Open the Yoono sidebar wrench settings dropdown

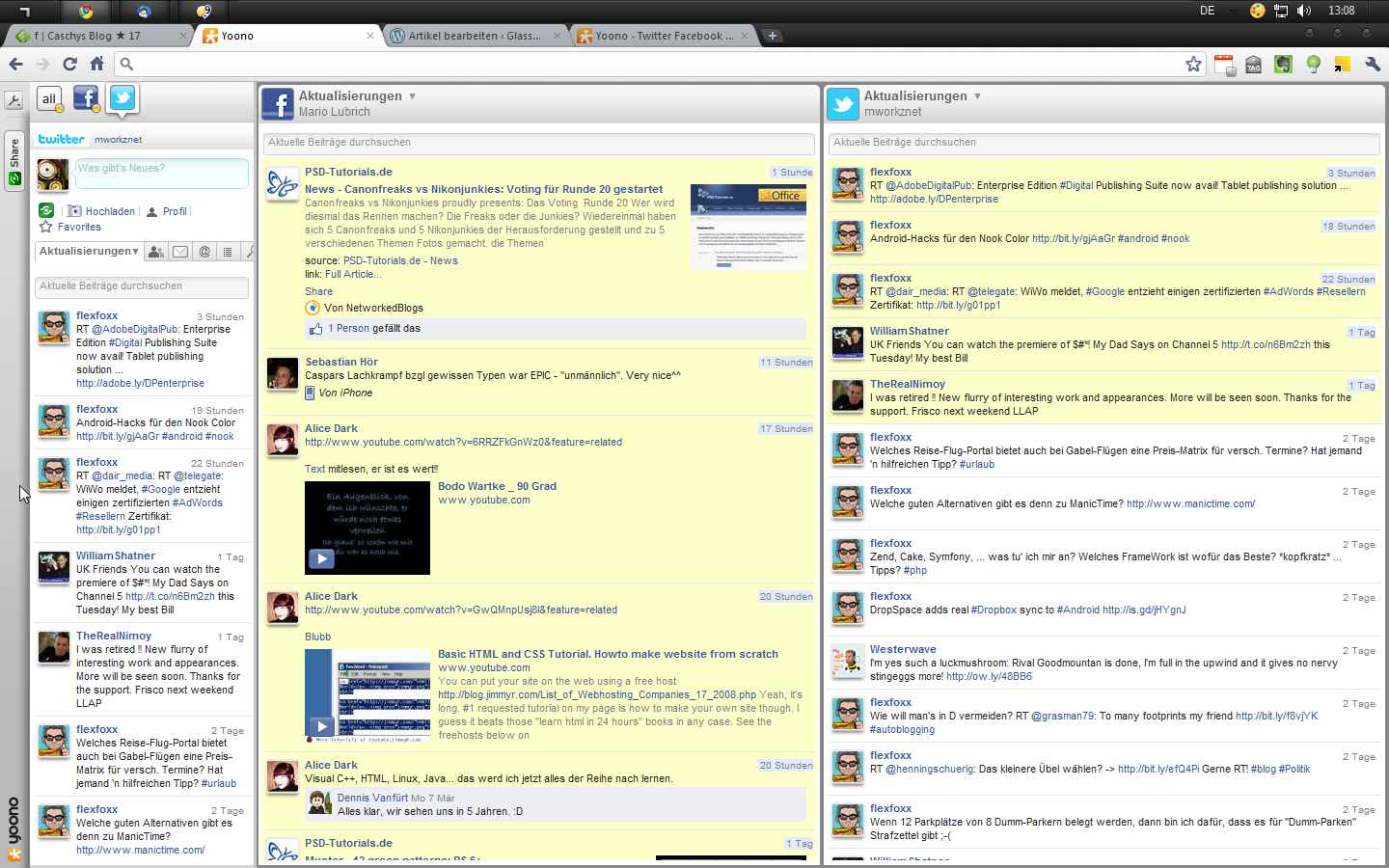pos(14,100)
